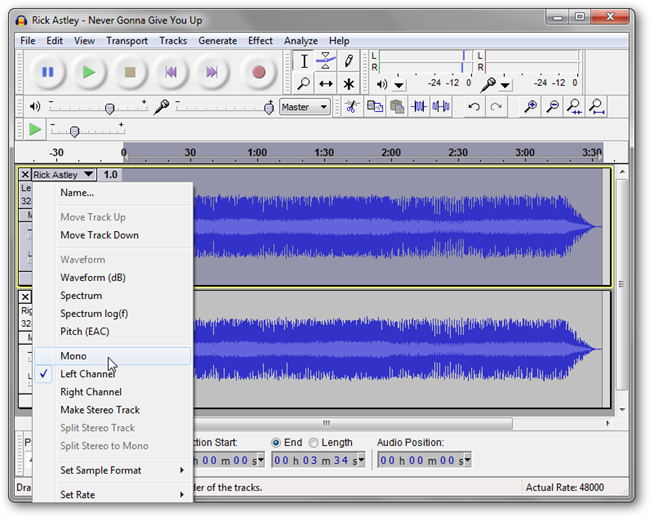Image resolution: width=650 pixels, height=517 pixels.
Task: Open the Effect menu
Action: [261, 41]
